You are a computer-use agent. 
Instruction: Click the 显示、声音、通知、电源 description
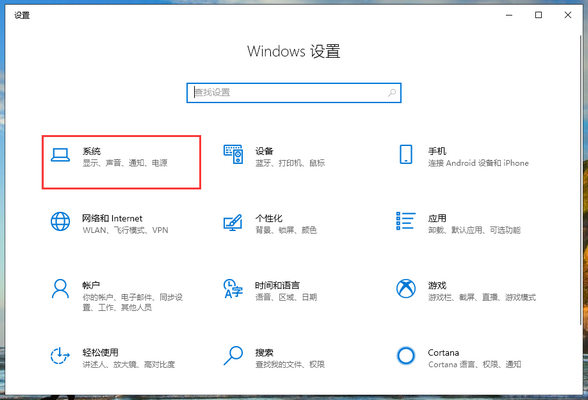125,163
